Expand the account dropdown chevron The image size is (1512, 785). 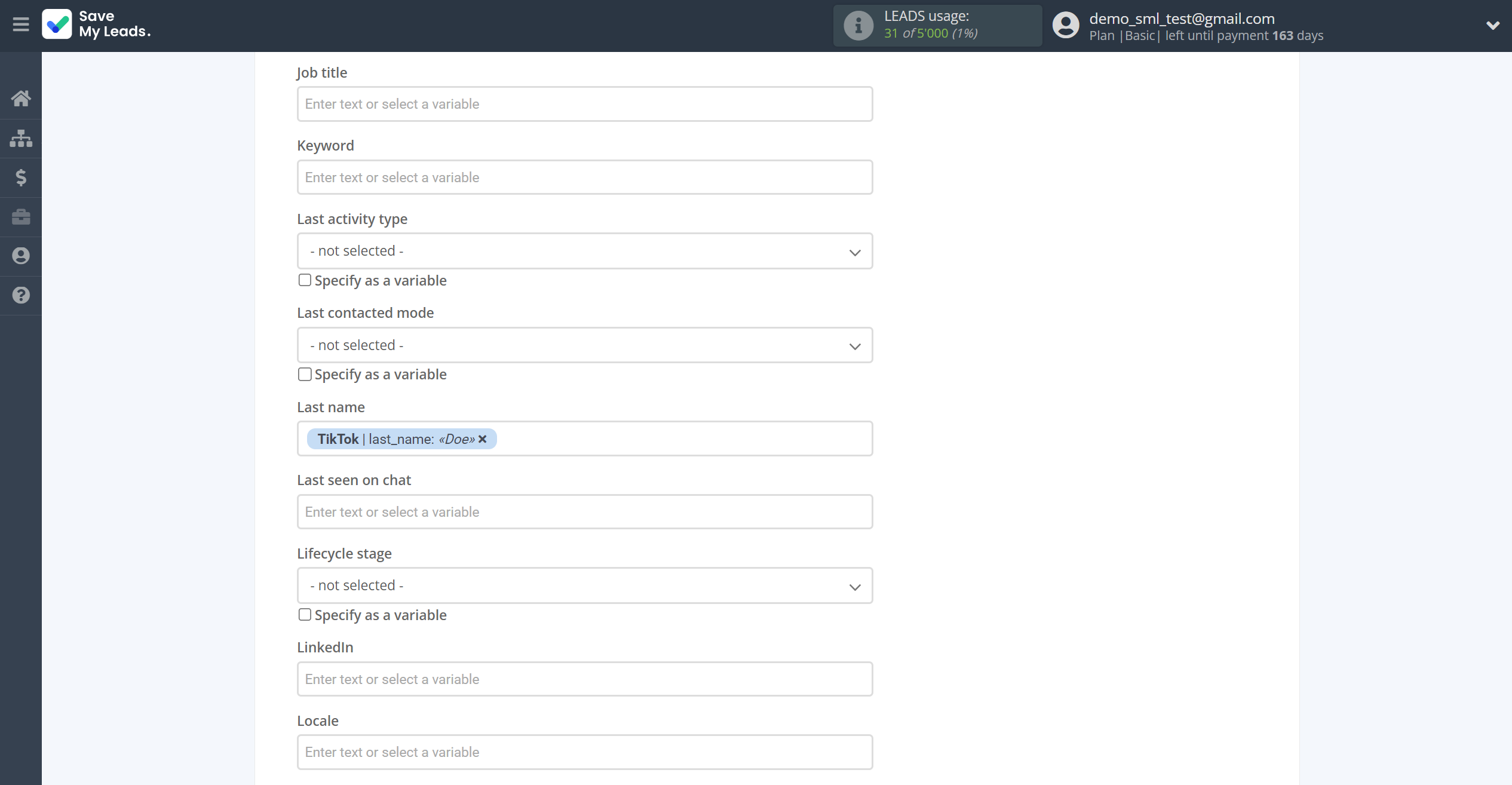point(1493,25)
